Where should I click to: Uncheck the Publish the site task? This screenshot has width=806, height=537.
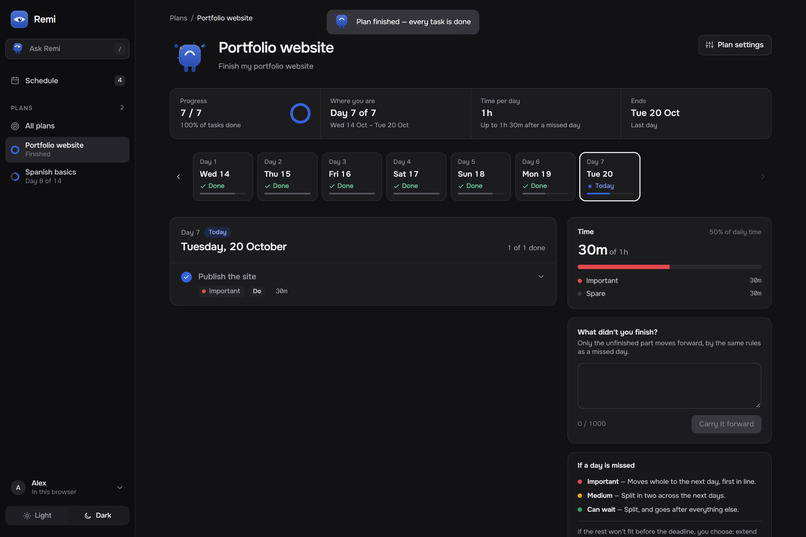tap(187, 277)
